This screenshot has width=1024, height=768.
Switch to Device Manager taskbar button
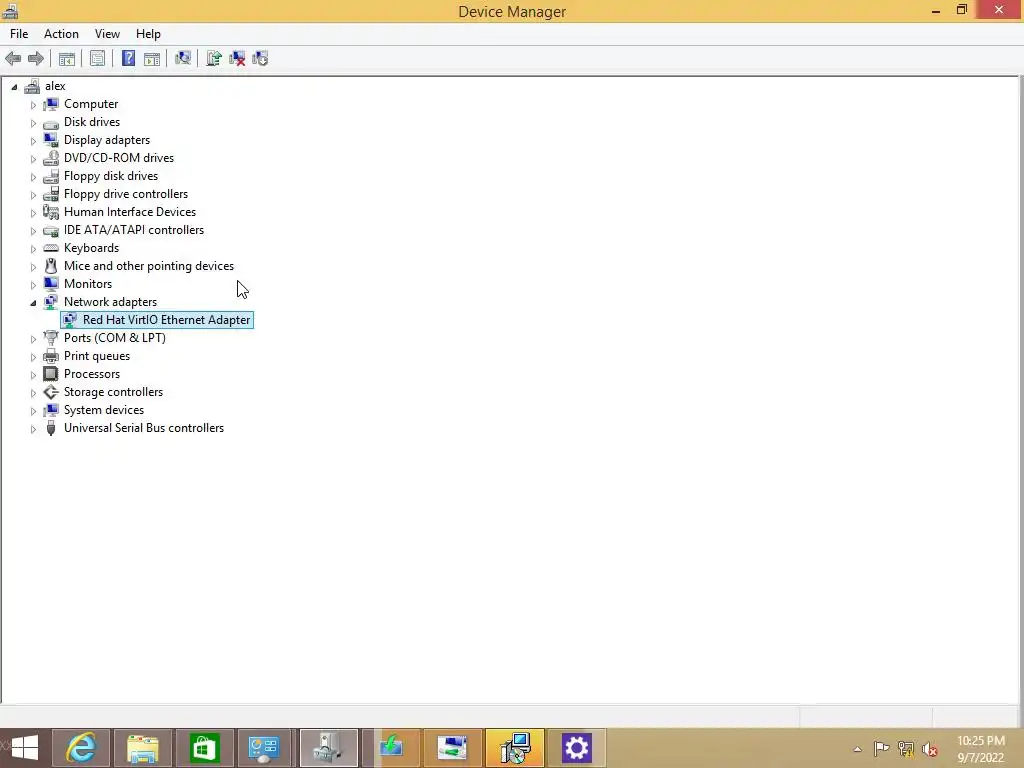pyautogui.click(x=328, y=748)
